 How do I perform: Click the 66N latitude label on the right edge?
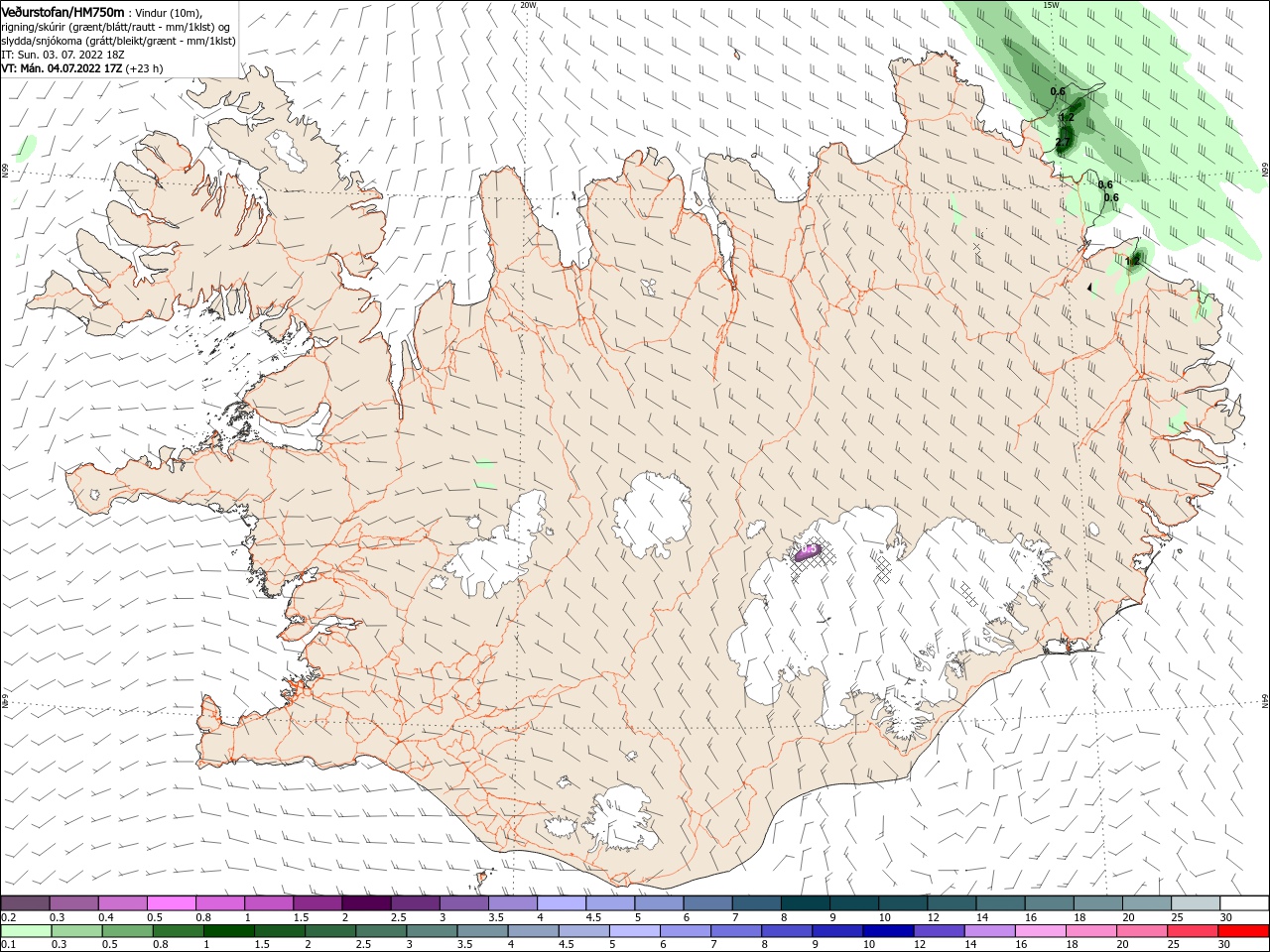point(1265,171)
